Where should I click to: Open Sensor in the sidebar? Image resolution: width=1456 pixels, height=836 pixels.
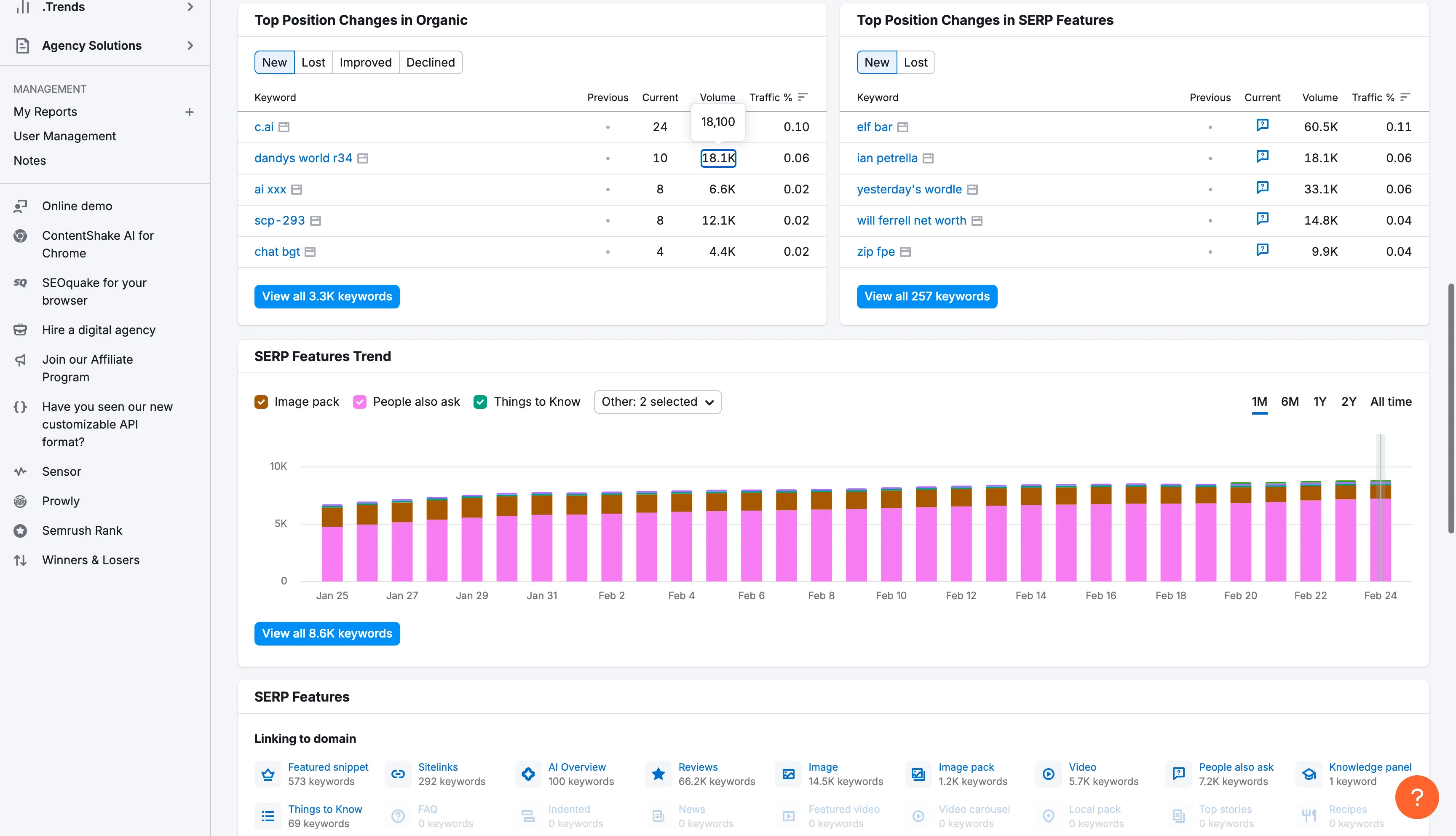pos(62,472)
